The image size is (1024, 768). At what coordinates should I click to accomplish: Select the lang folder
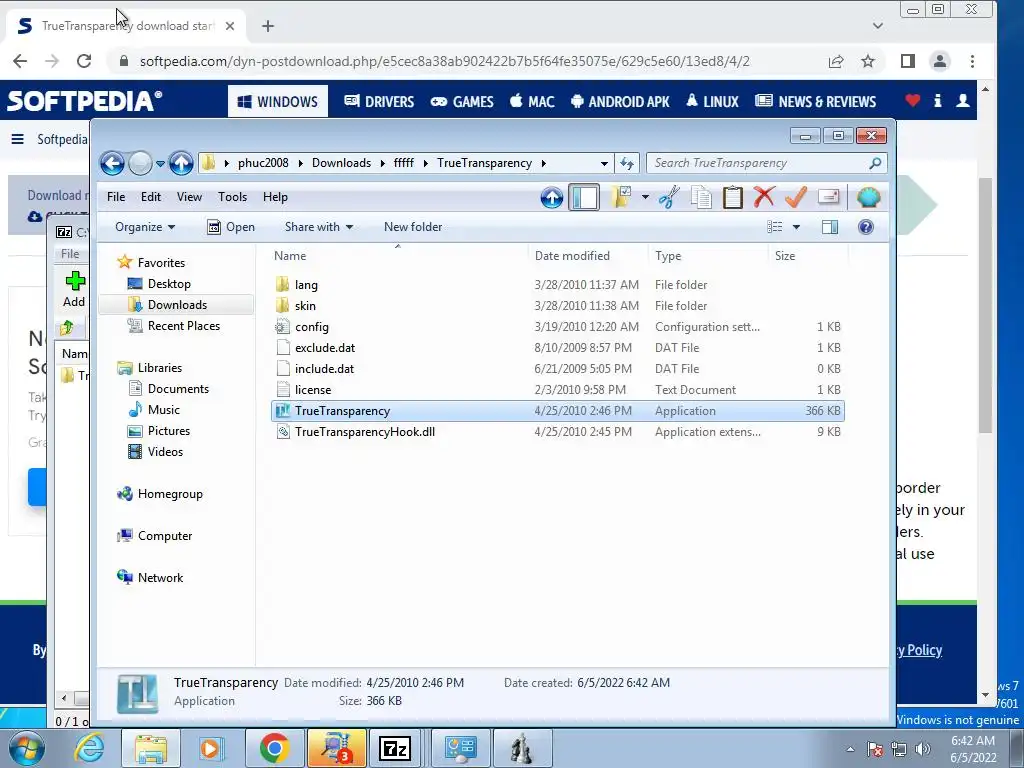[558, 285]
